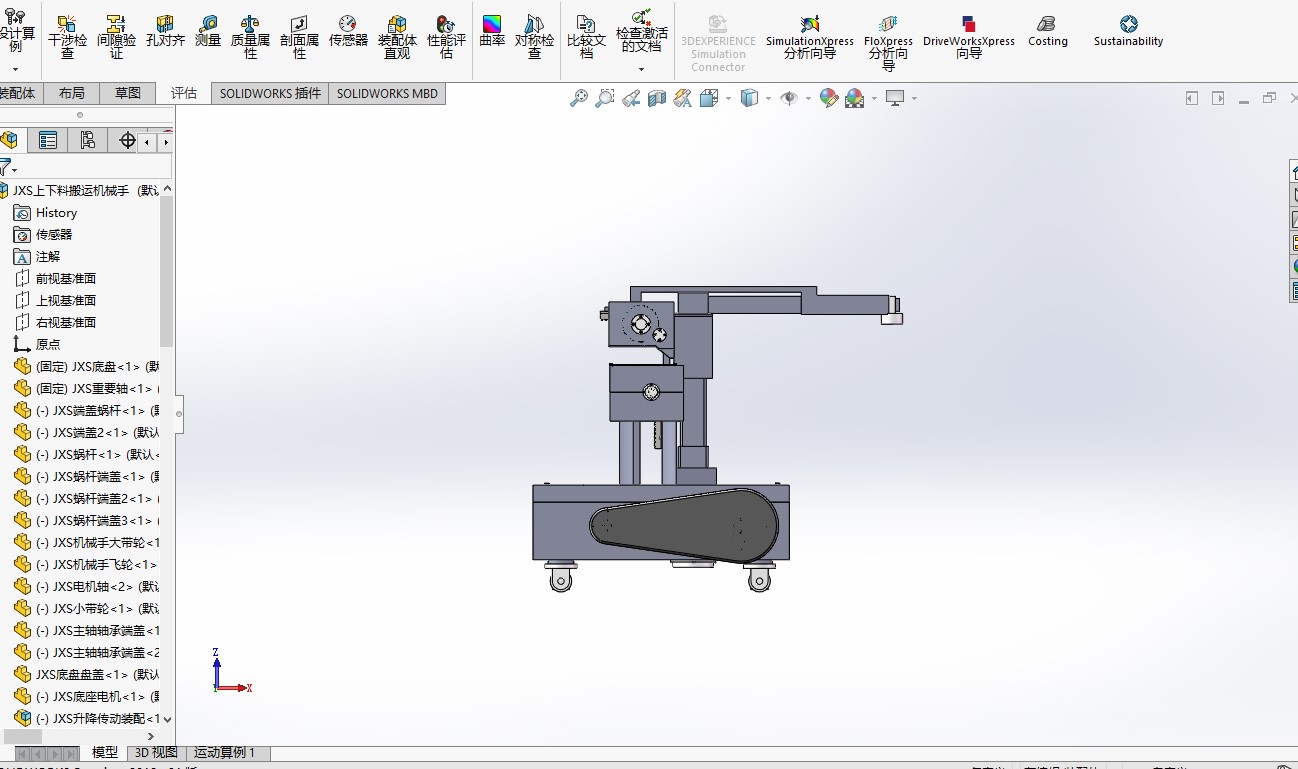Screen dimensions: 1298x769
Task: Click the Dynamic Annotation Views icon
Action: [683, 98]
